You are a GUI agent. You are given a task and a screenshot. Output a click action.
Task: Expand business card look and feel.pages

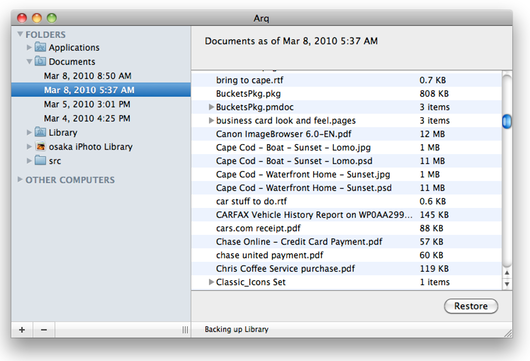[211, 120]
